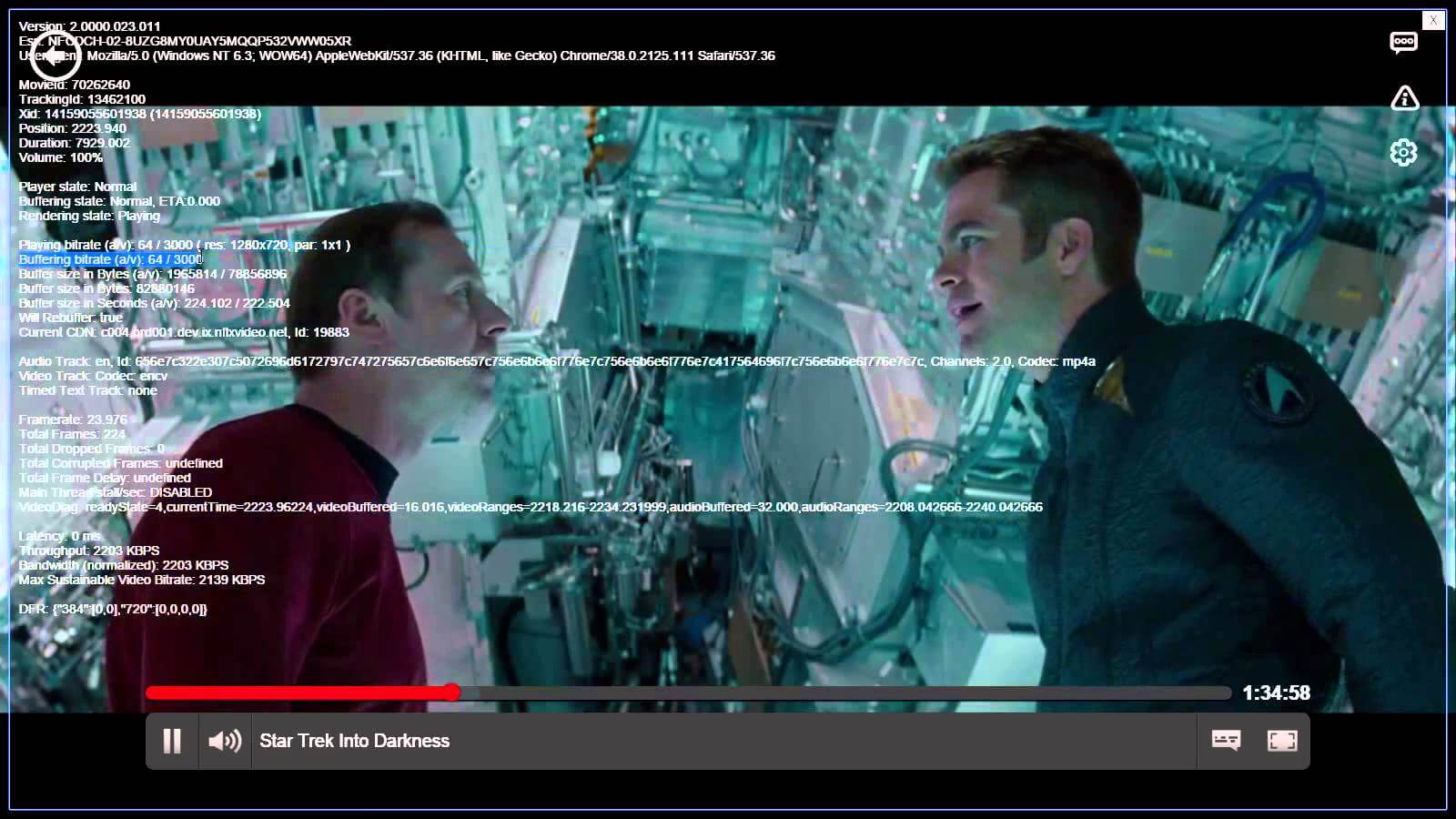Click the DFR line

[113, 609]
